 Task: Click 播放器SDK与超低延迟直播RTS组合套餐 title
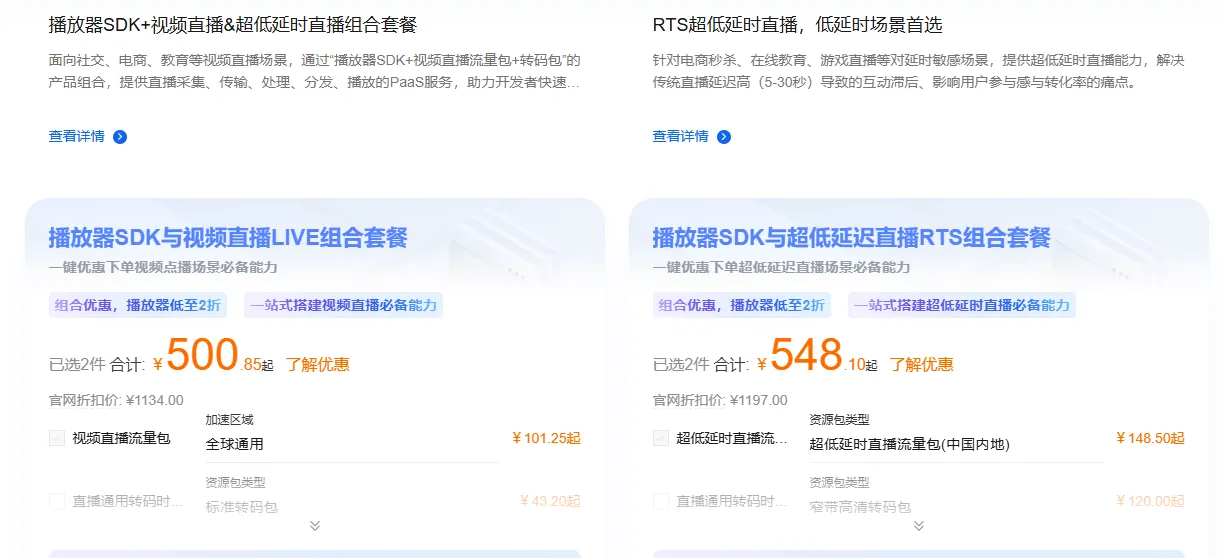coord(852,238)
